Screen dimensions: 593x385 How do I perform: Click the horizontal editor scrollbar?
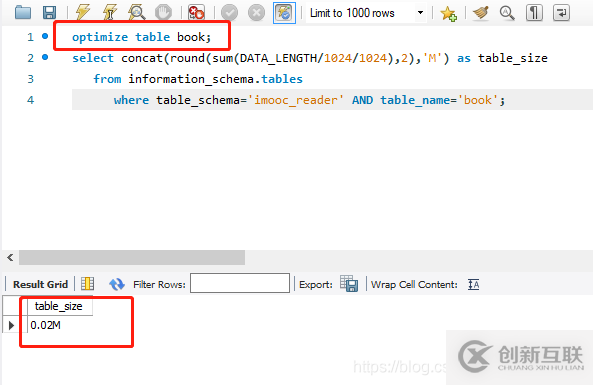[x=132, y=258]
